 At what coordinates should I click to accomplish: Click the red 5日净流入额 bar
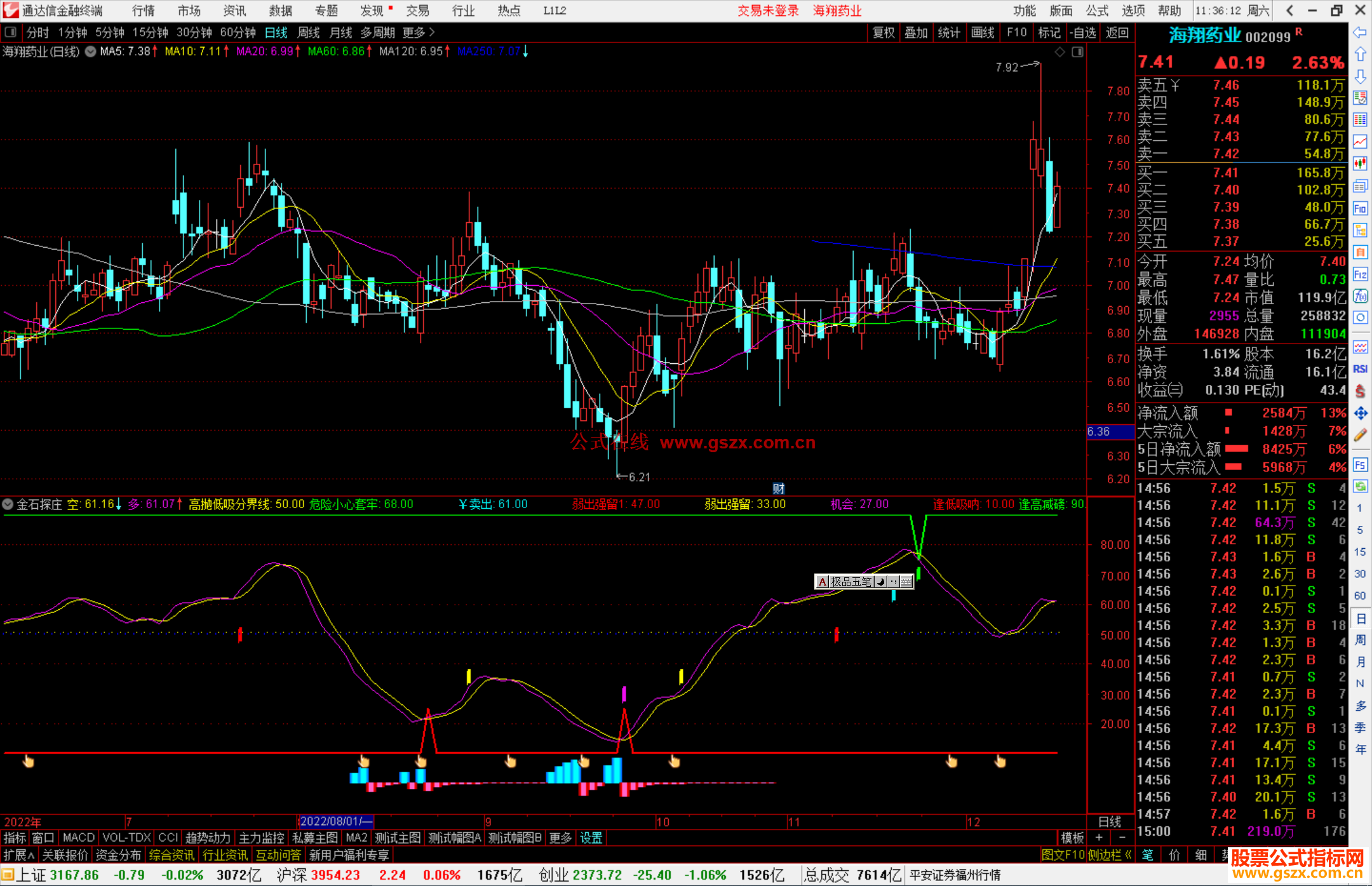[x=1236, y=449]
